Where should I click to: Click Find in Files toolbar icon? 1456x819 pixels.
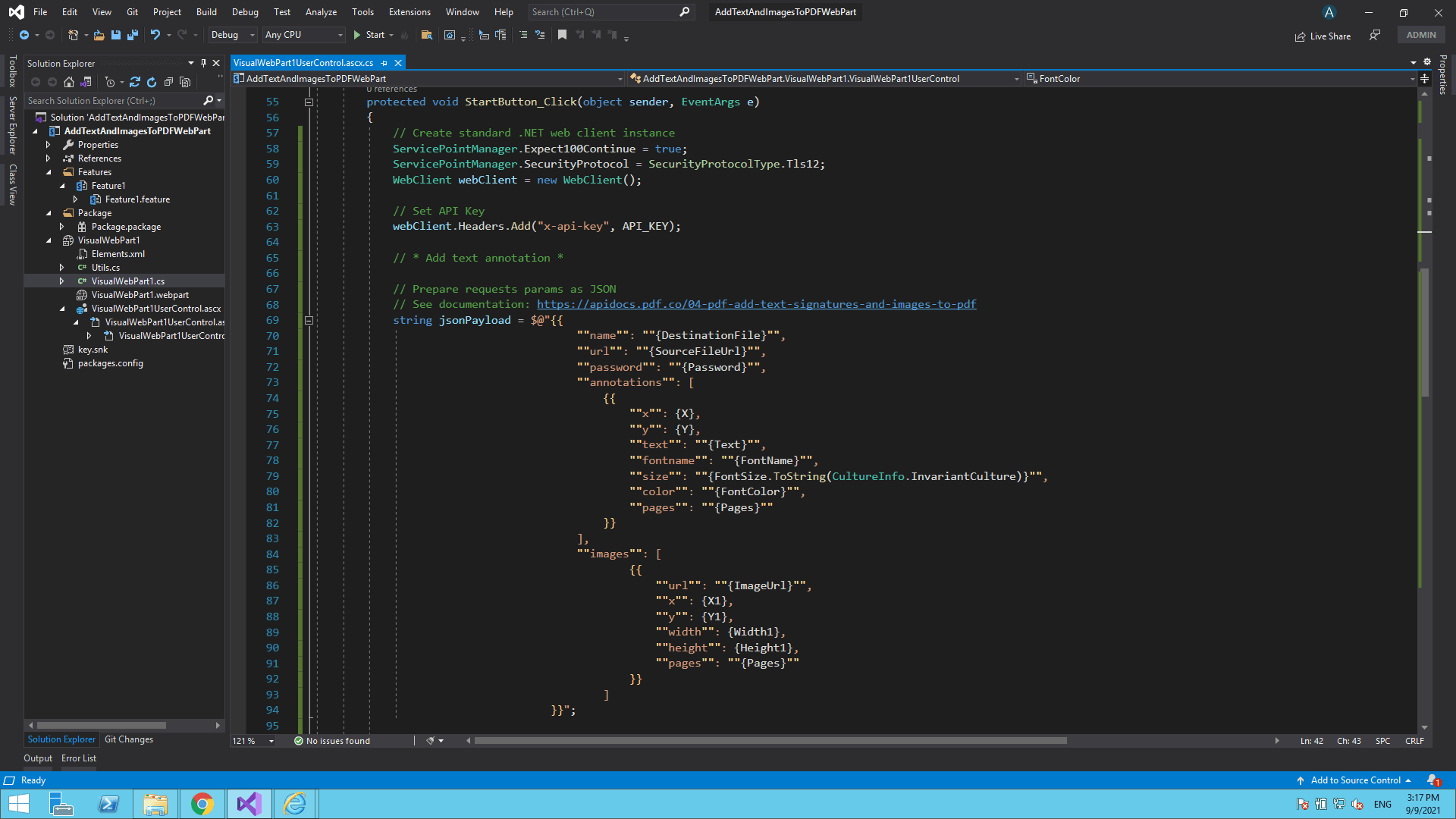pos(427,35)
